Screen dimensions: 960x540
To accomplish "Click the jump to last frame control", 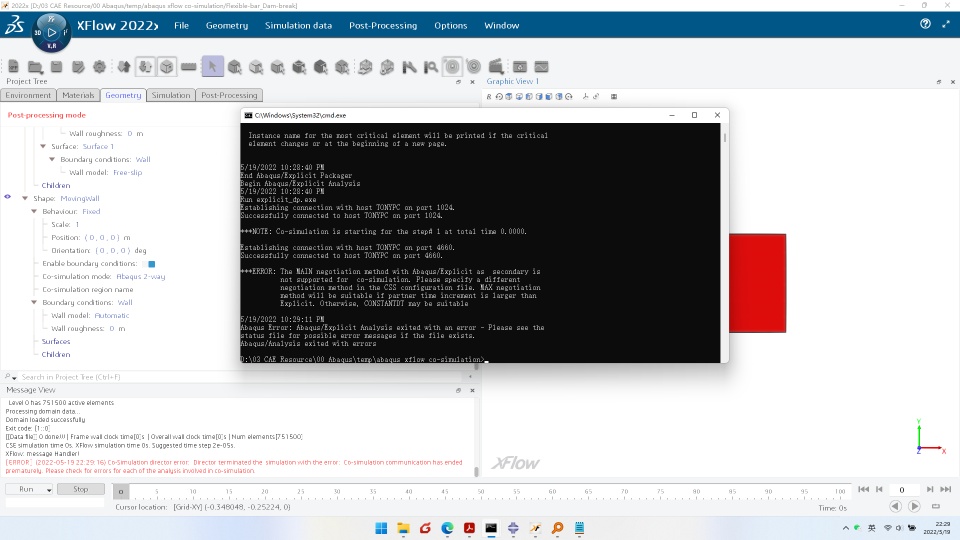I will tap(946, 489).
